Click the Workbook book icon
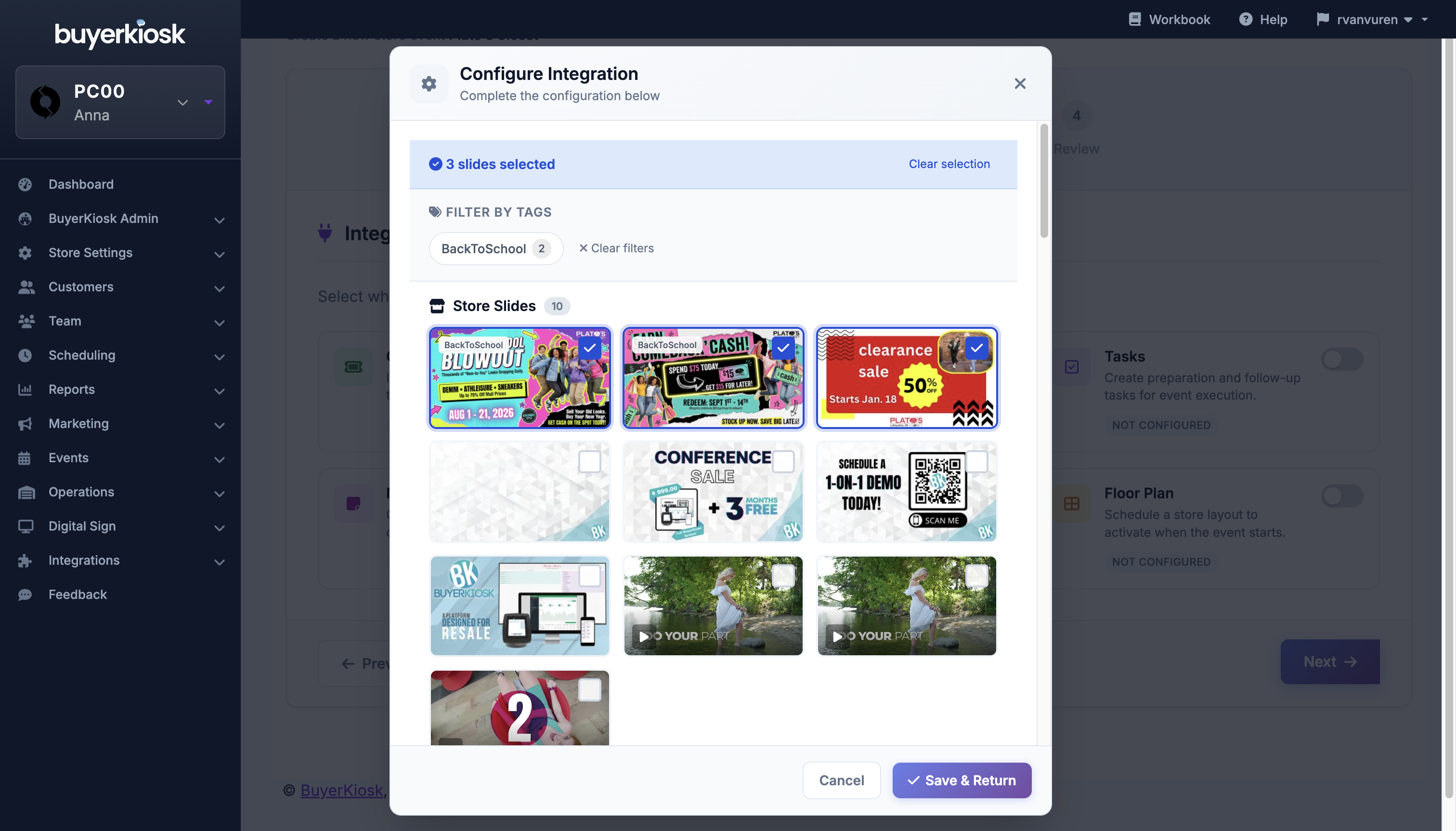 pyautogui.click(x=1135, y=19)
